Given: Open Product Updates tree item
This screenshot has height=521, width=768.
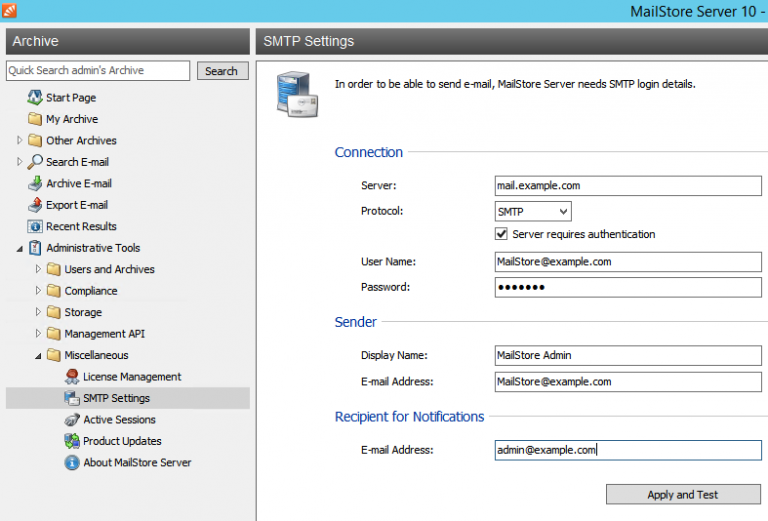Looking at the screenshot, I should point(122,441).
